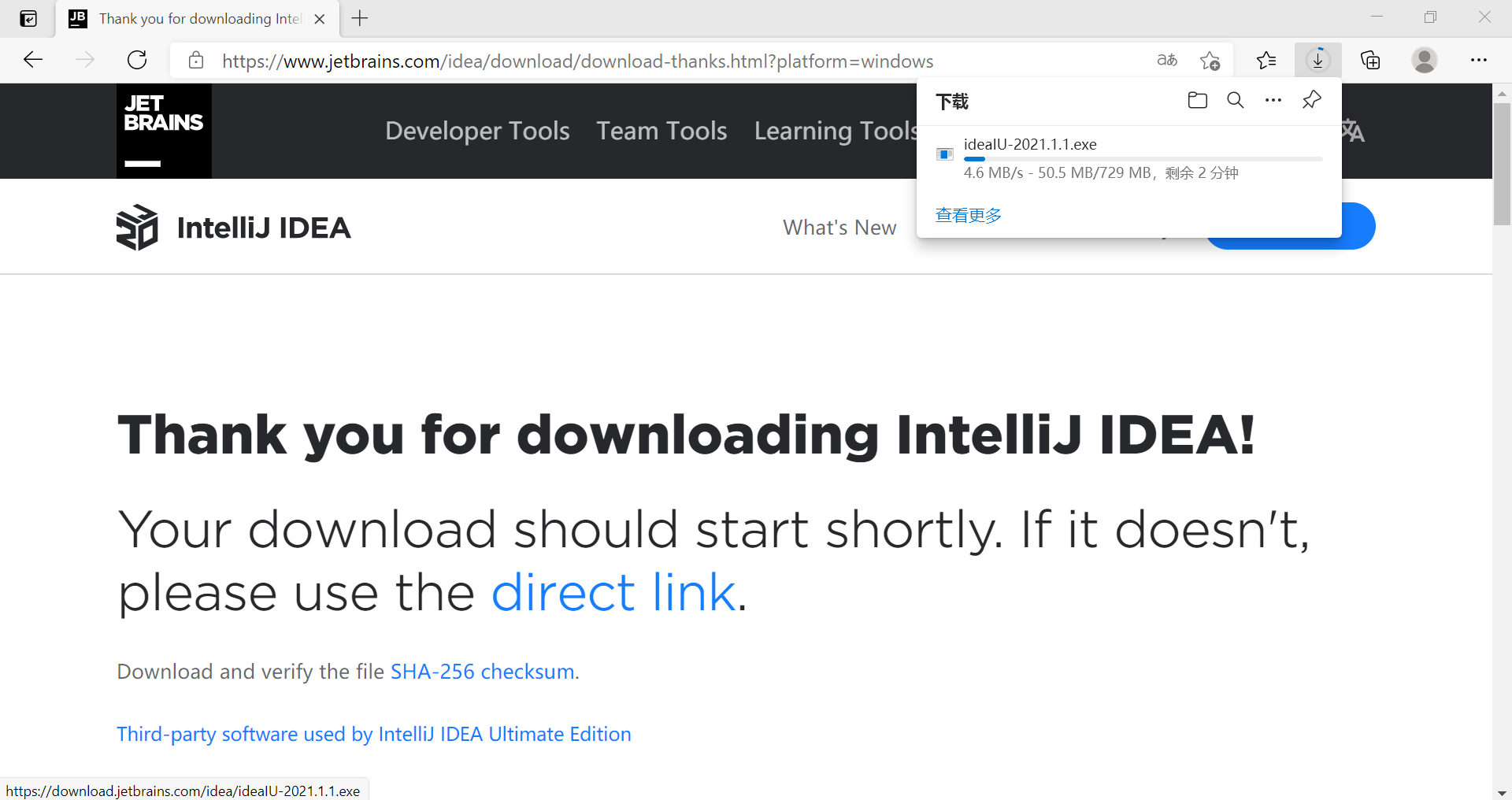The image size is (1512, 800).
Task: Open the Team Tools menu
Action: 661,131
